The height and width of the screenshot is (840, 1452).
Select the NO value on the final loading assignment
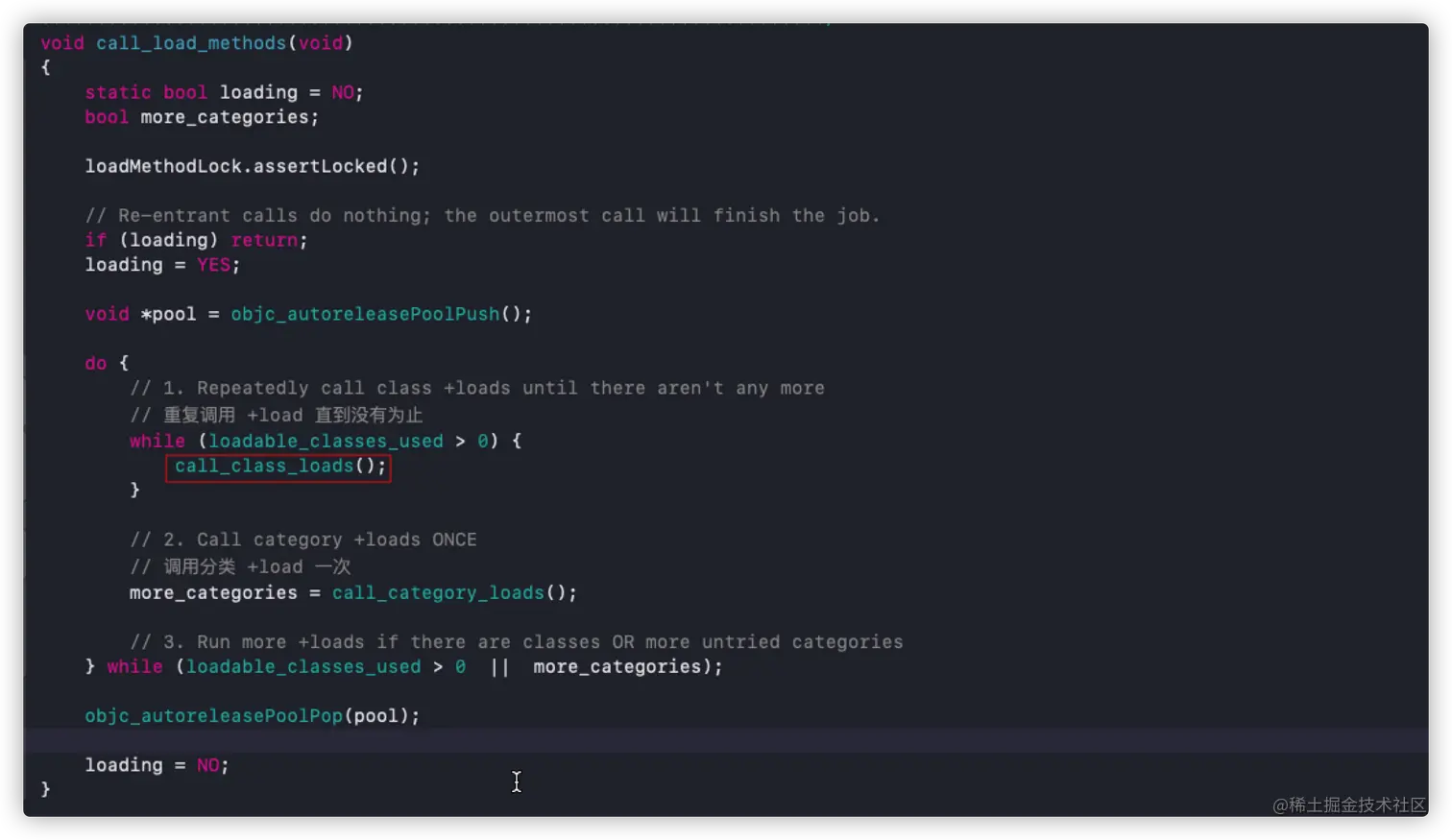[x=207, y=764]
